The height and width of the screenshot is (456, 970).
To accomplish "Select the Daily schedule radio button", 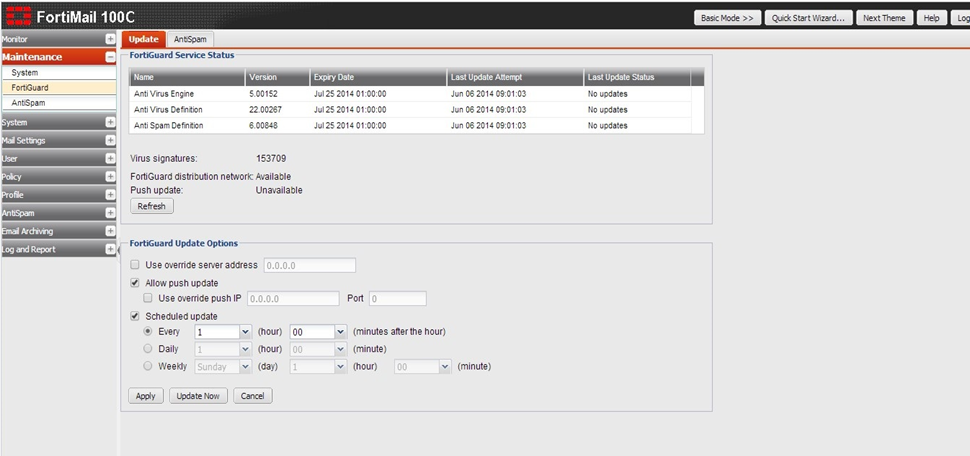I will [x=149, y=349].
